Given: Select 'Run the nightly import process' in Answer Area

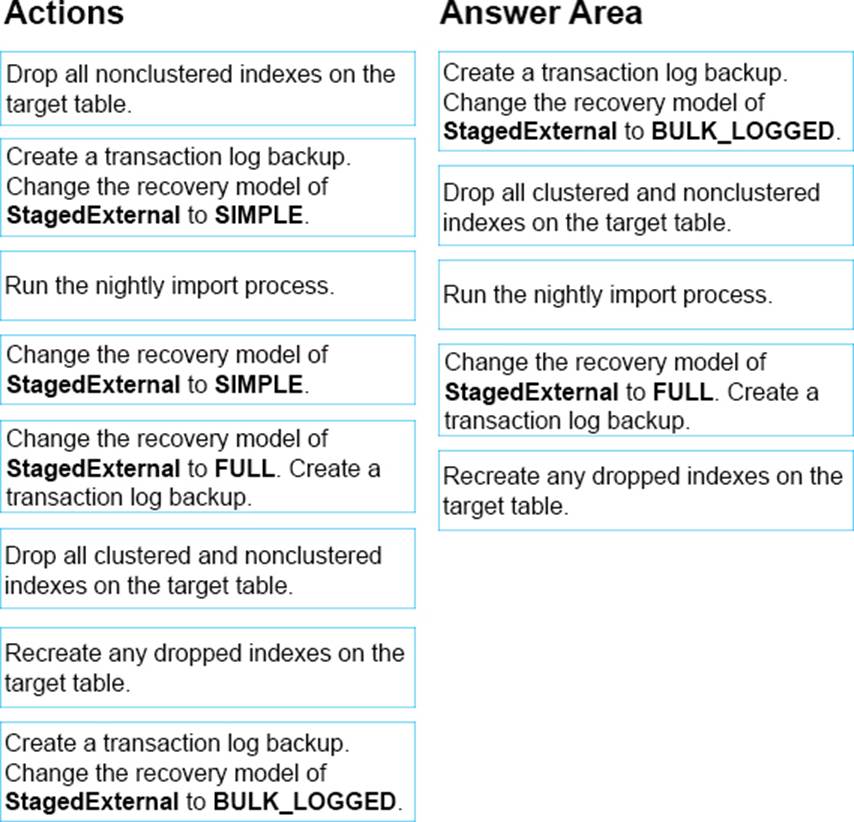Looking at the screenshot, I should pyautogui.click(x=645, y=295).
